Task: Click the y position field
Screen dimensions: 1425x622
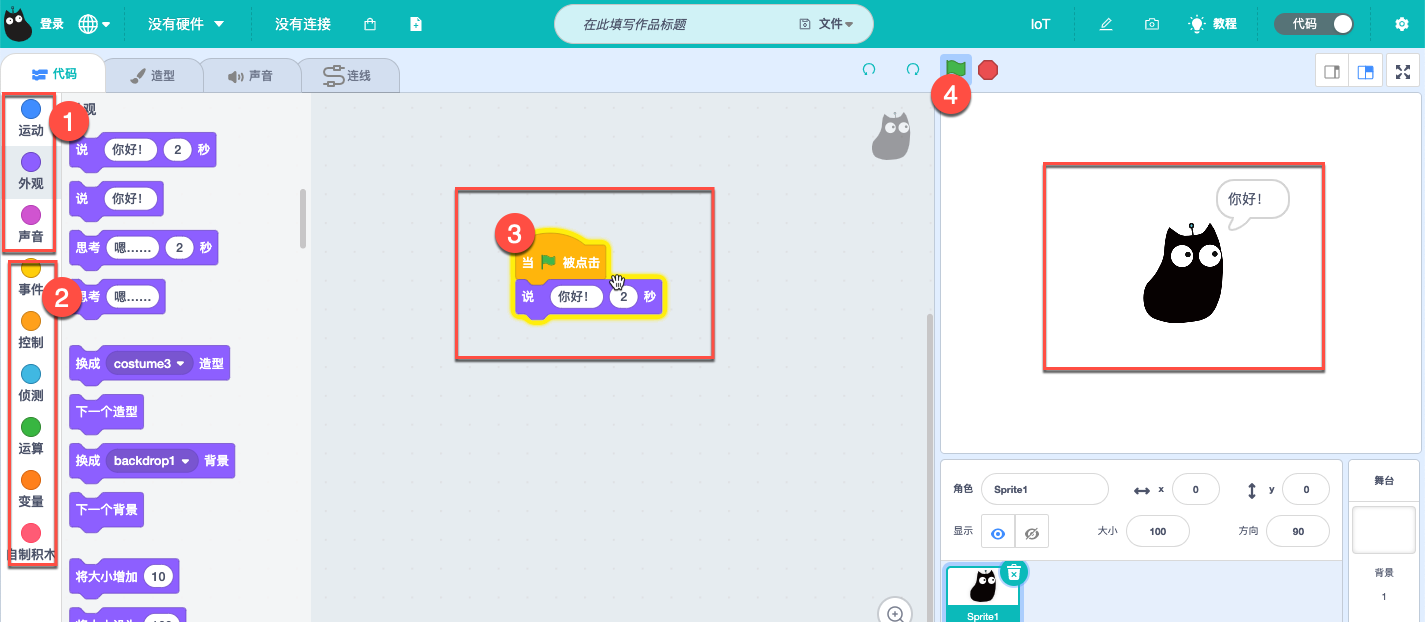Action: tap(1306, 489)
